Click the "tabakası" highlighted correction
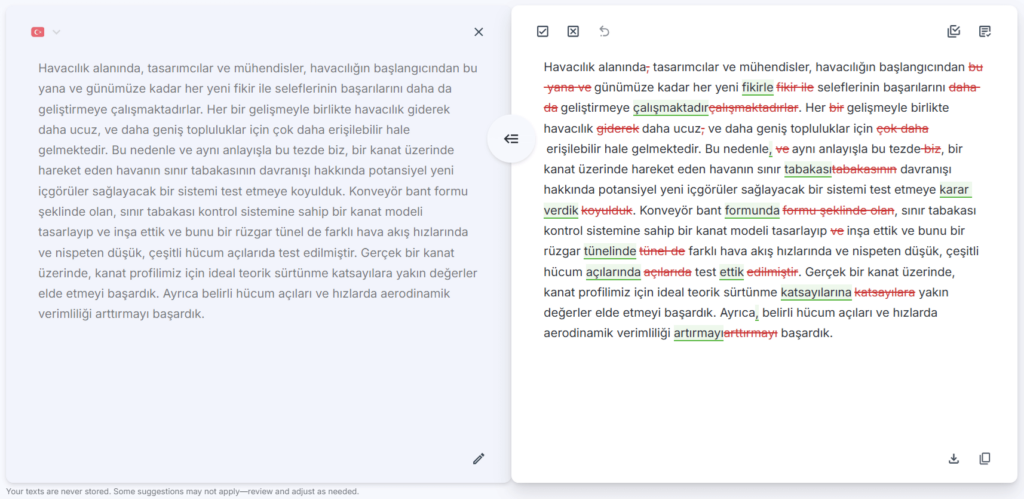This screenshot has height=499, width=1024. (x=807, y=169)
